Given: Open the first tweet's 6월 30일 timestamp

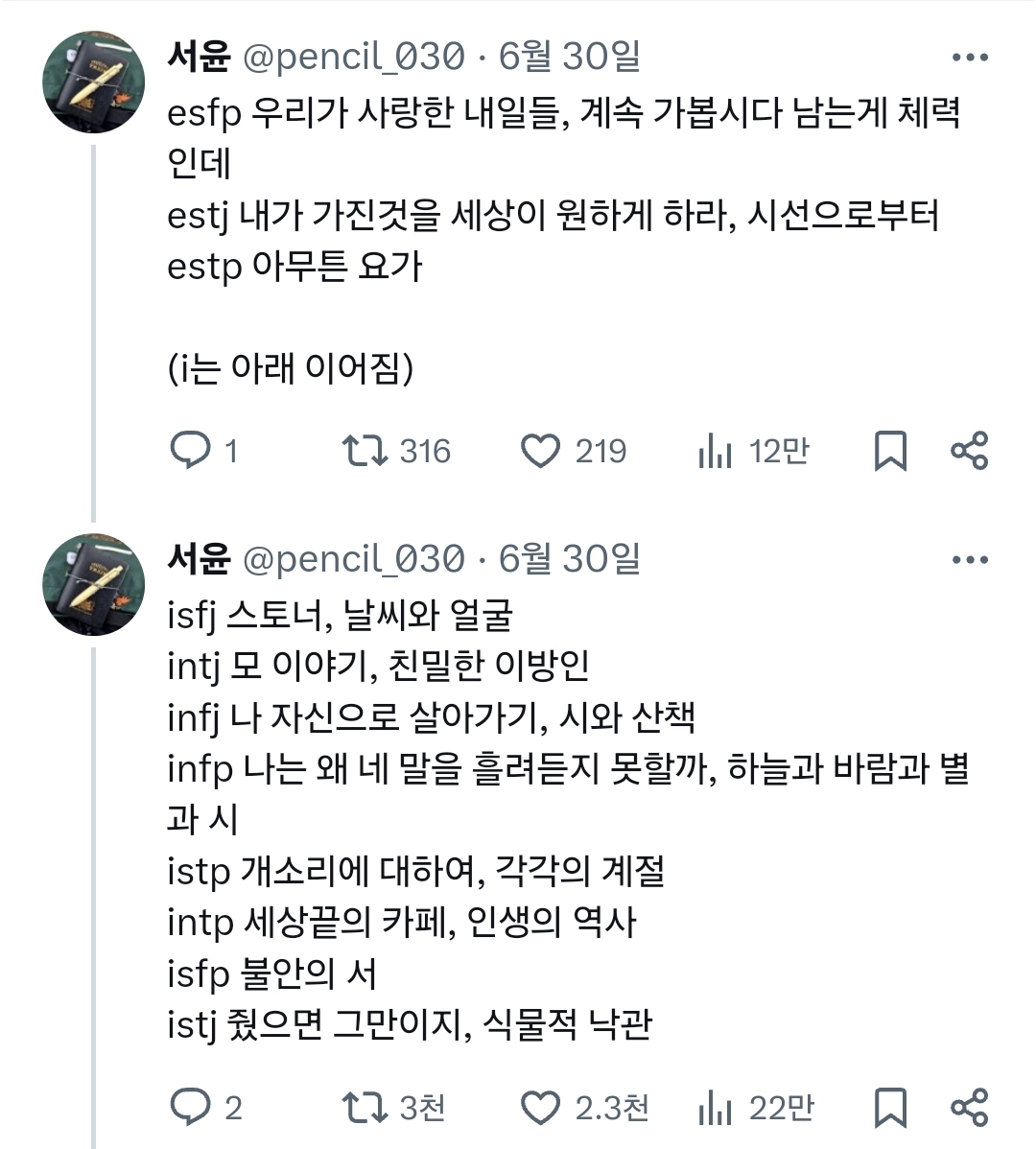Looking at the screenshot, I should [x=569, y=58].
